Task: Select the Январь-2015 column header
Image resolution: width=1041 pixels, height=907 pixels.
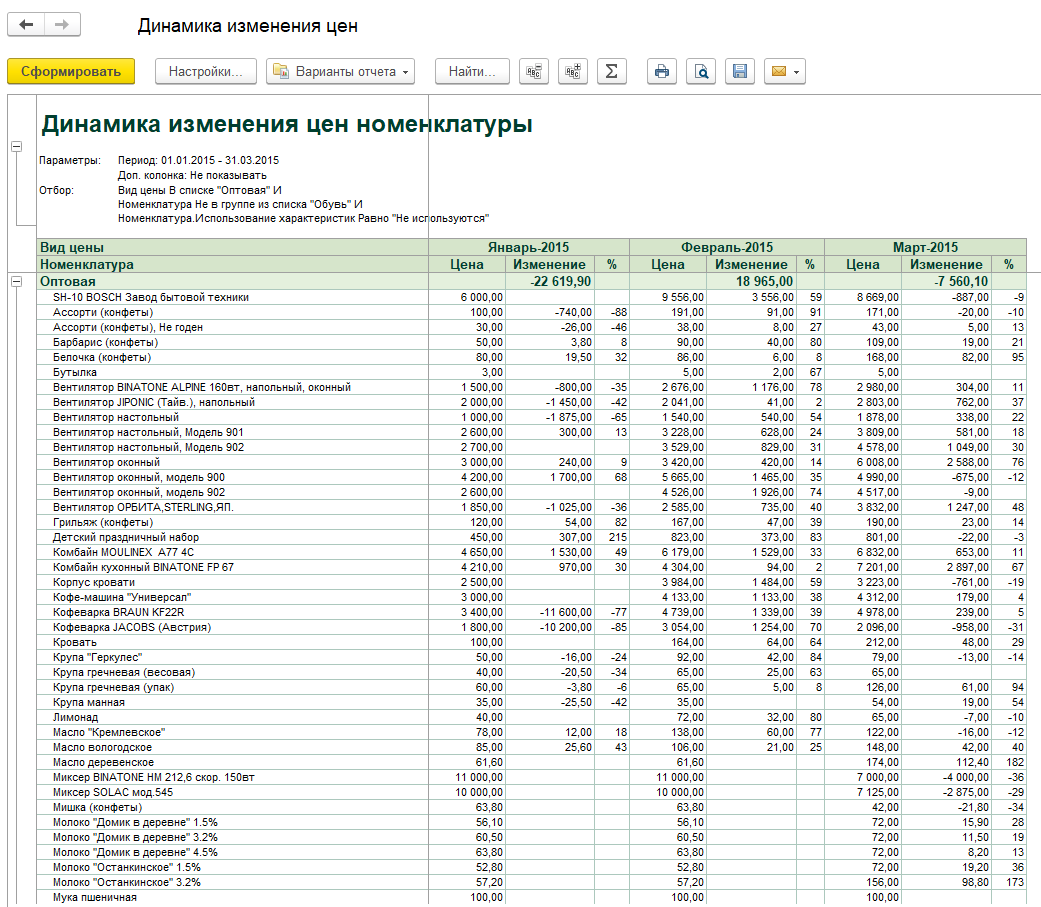Action: 528,247
